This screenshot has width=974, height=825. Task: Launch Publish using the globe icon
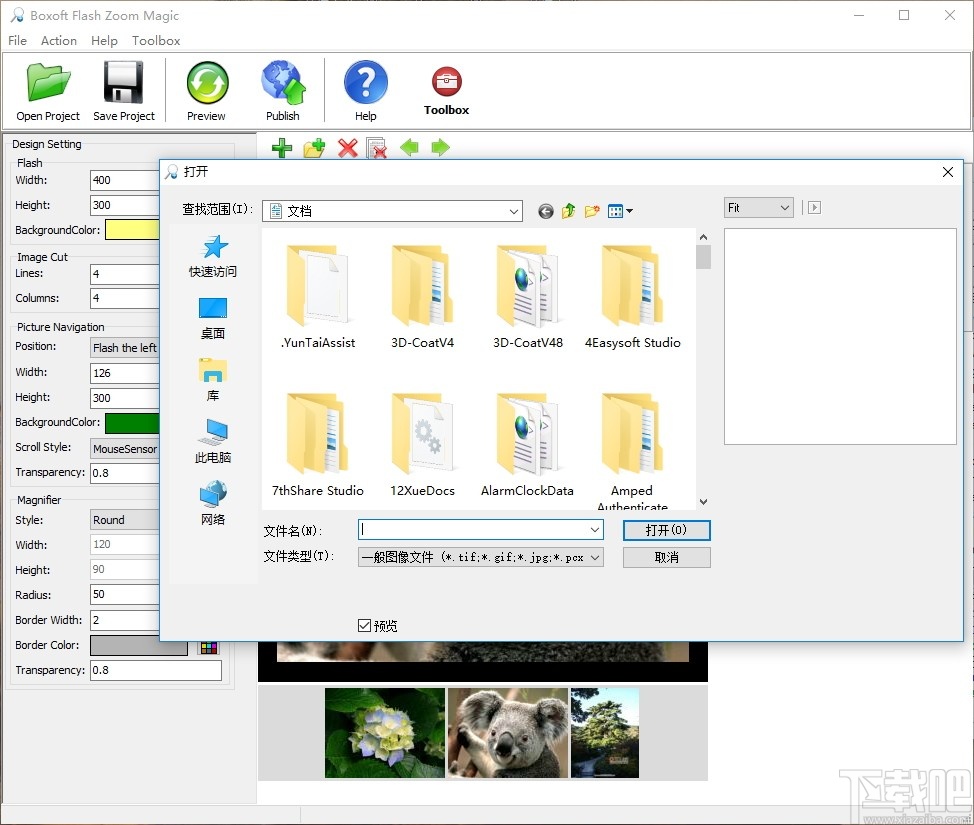coord(283,82)
